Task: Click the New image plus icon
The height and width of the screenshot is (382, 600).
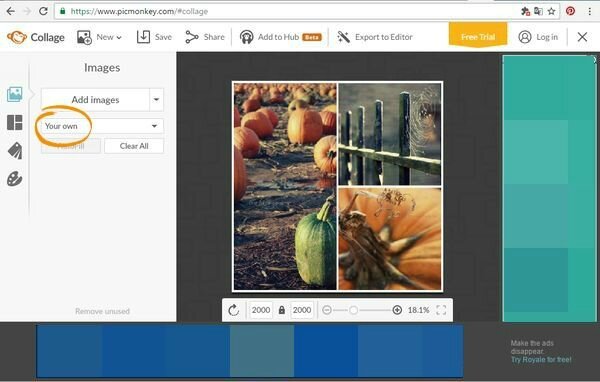Action: 84,38
